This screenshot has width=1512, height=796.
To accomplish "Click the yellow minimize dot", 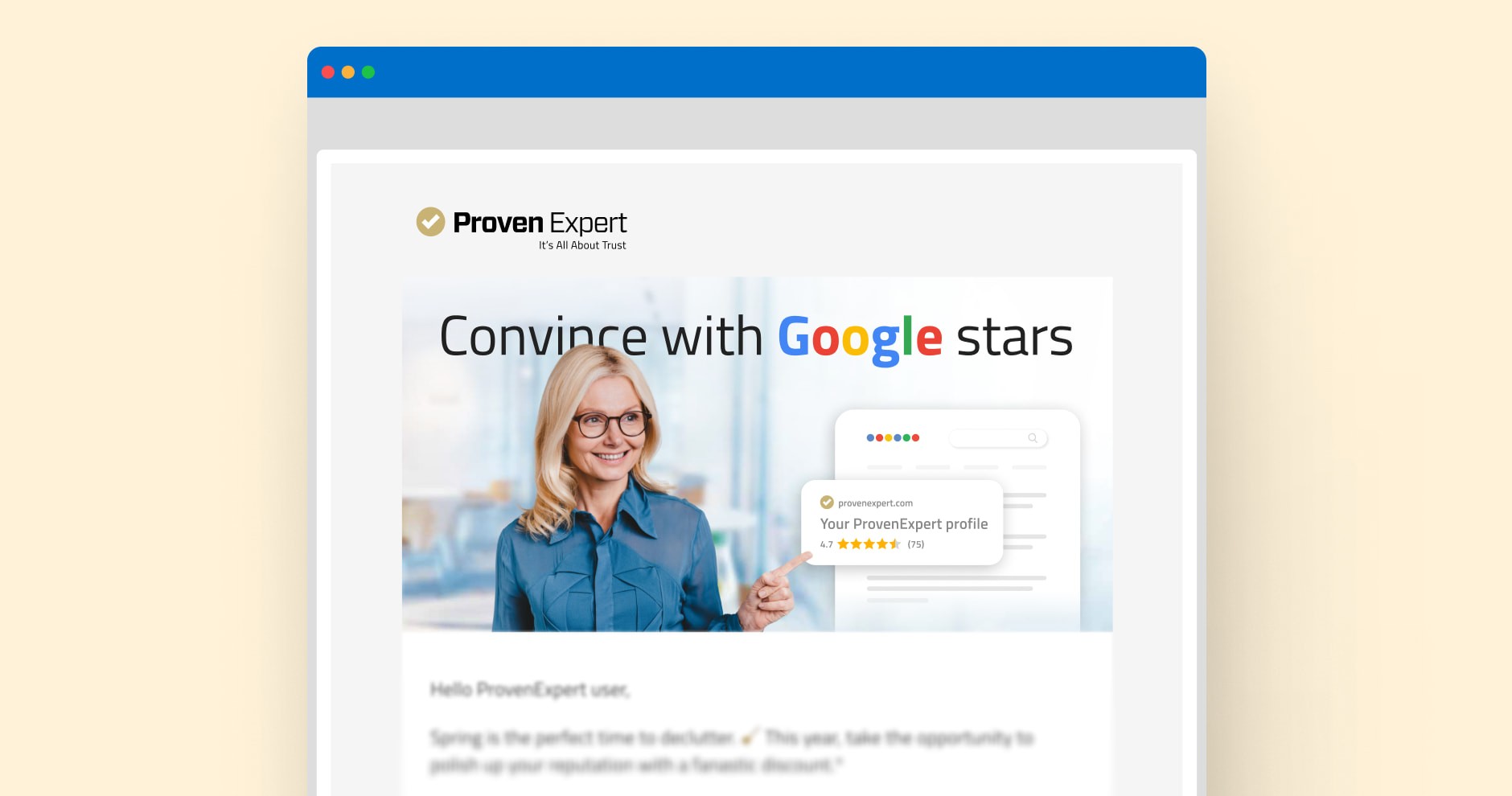I will click(x=348, y=72).
